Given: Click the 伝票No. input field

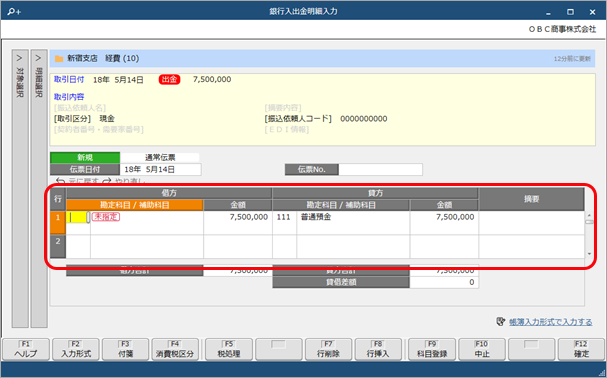Looking at the screenshot, I should pos(380,170).
